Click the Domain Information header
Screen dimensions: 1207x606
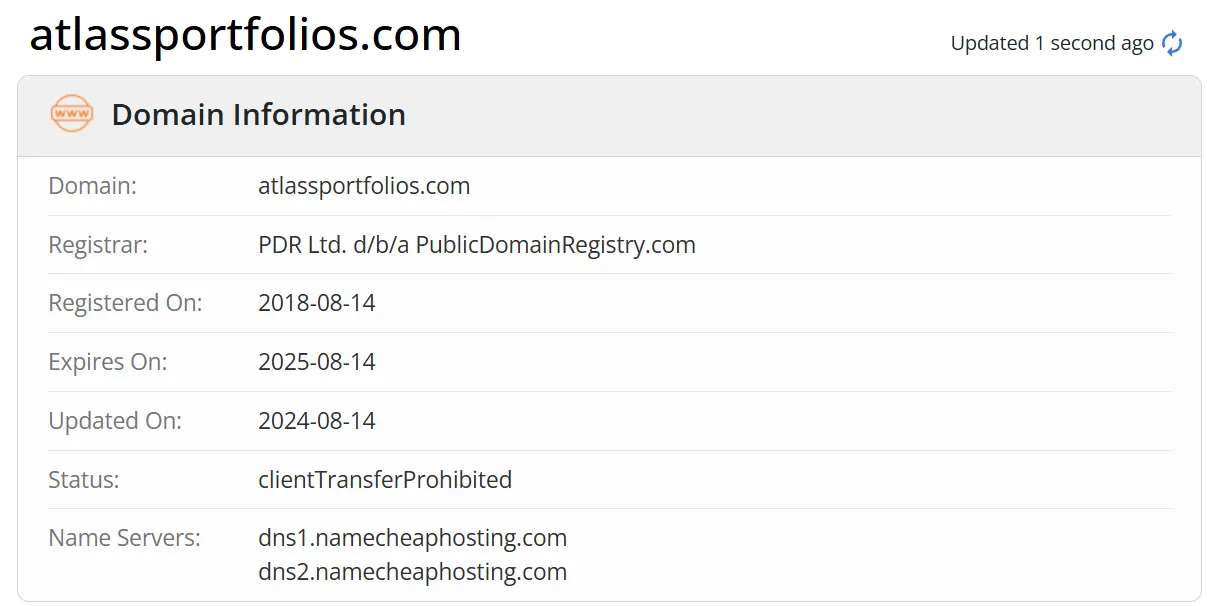258,114
